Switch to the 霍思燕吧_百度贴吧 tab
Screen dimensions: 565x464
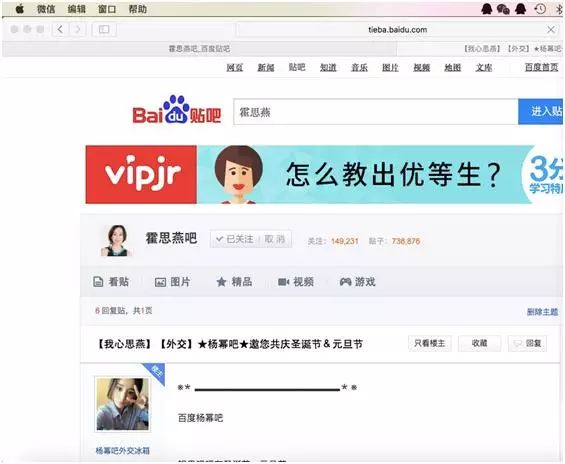click(x=199, y=49)
